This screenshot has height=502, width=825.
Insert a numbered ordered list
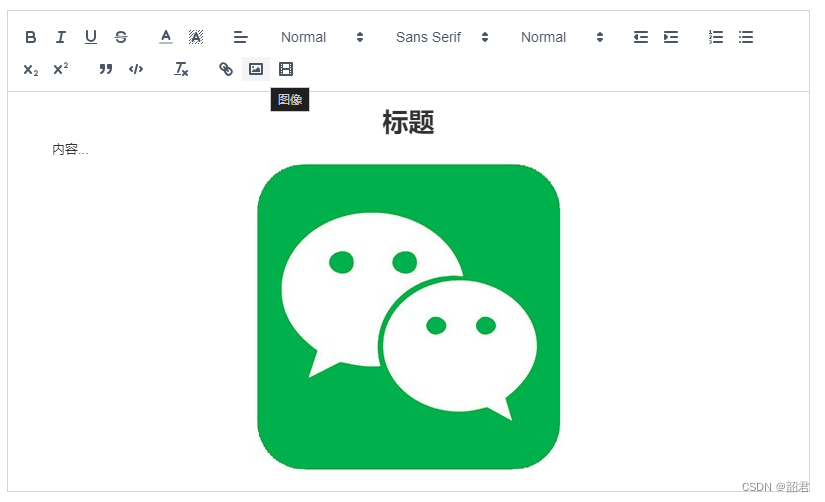coord(716,37)
